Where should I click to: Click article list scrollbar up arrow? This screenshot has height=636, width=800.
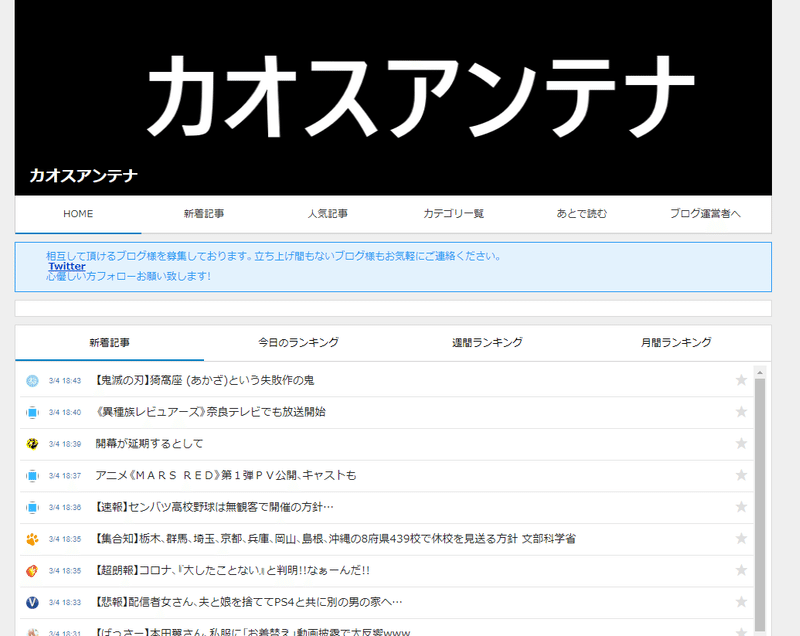(760, 373)
